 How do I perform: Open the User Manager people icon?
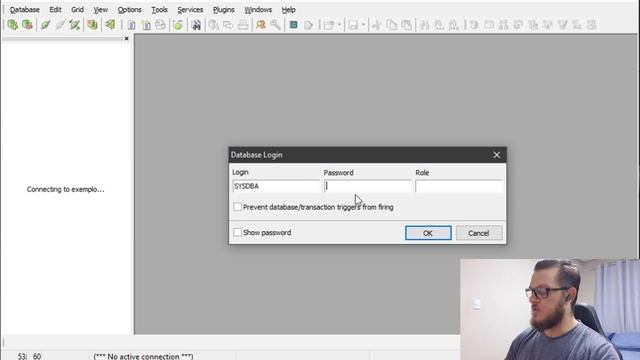click(261, 25)
